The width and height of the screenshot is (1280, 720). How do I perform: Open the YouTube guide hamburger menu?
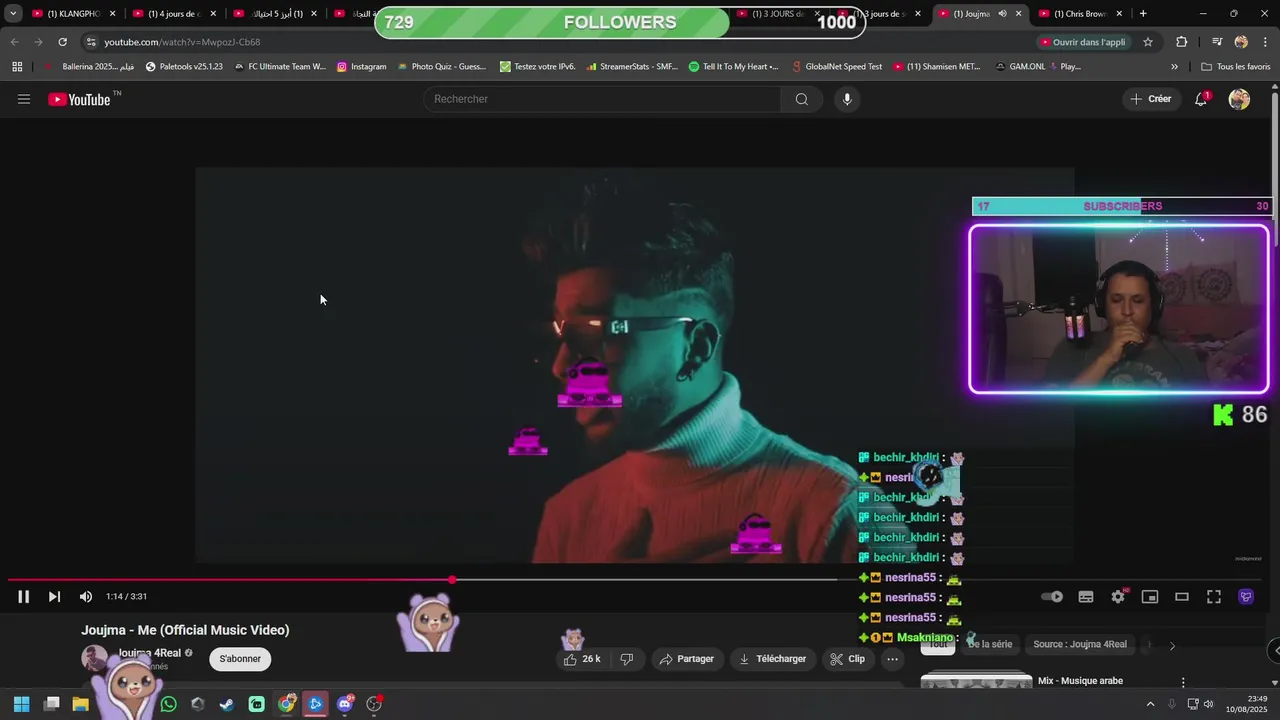(24, 99)
